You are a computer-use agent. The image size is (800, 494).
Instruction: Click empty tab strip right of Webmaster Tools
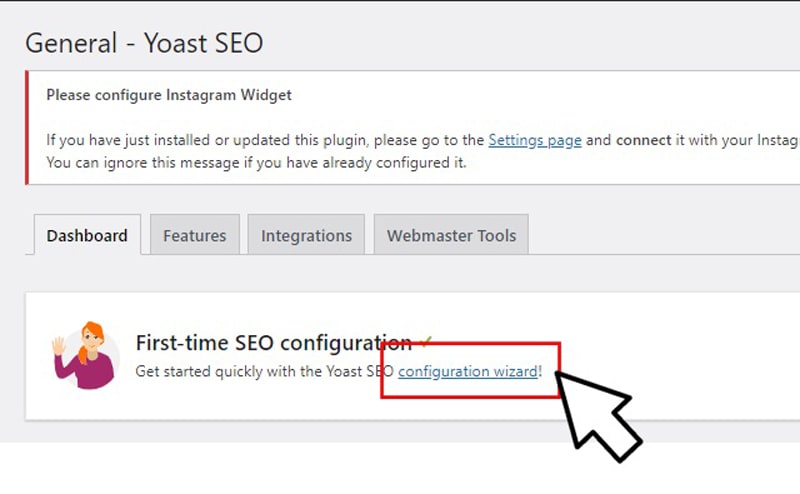point(663,235)
